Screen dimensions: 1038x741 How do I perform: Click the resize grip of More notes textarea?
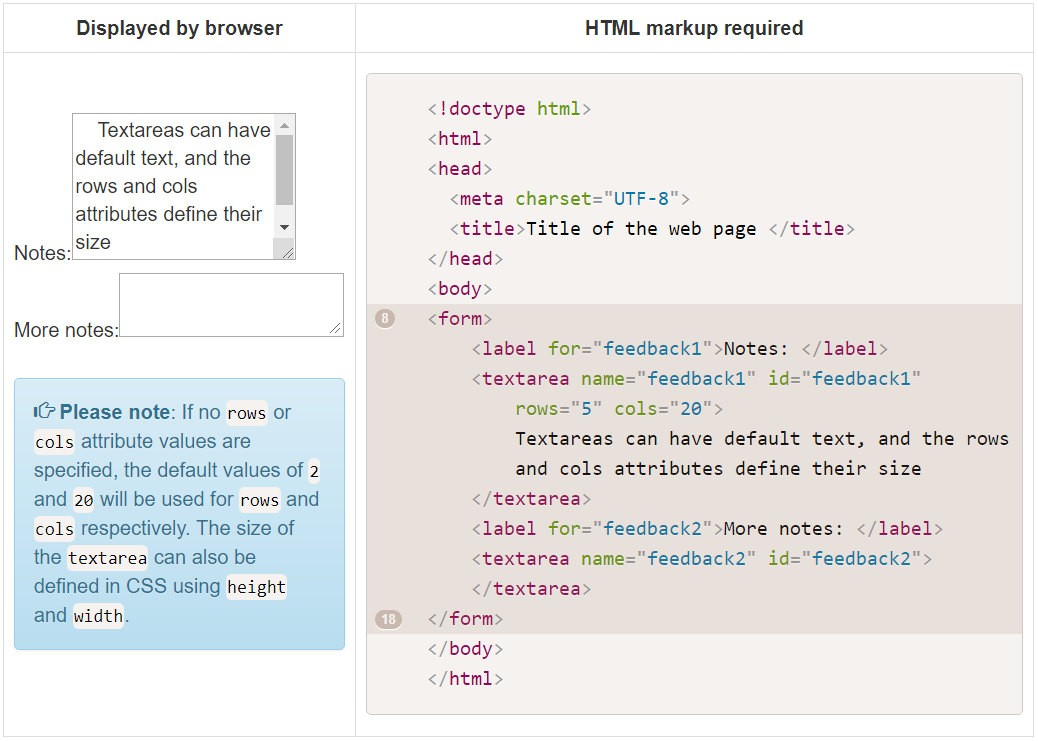point(337,330)
